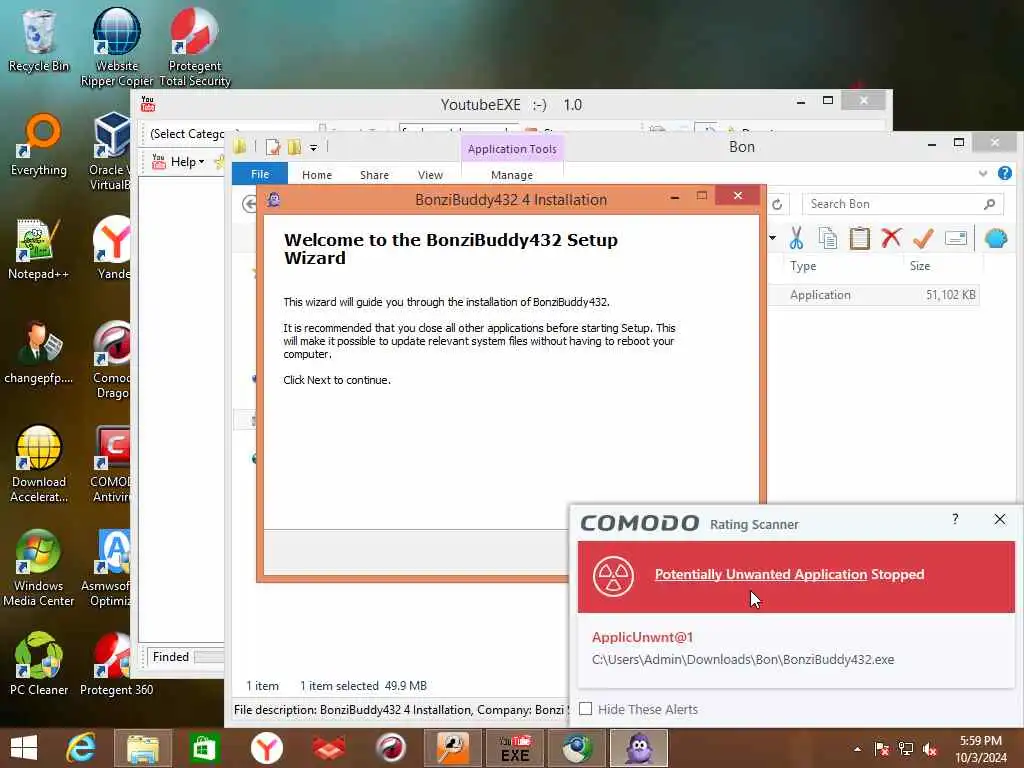Close the Comodo Rating Scanner alert
Screen dimensions: 1024x768
click(1000, 519)
